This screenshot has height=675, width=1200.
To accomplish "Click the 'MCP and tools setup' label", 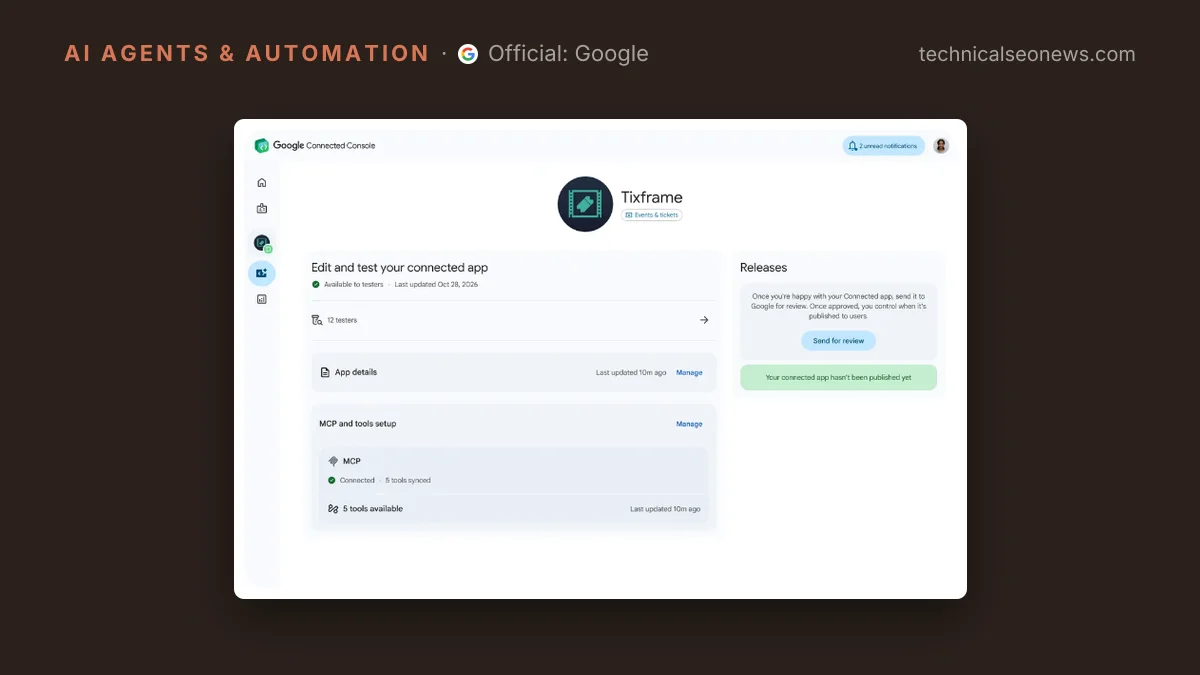I will pyautogui.click(x=358, y=424).
